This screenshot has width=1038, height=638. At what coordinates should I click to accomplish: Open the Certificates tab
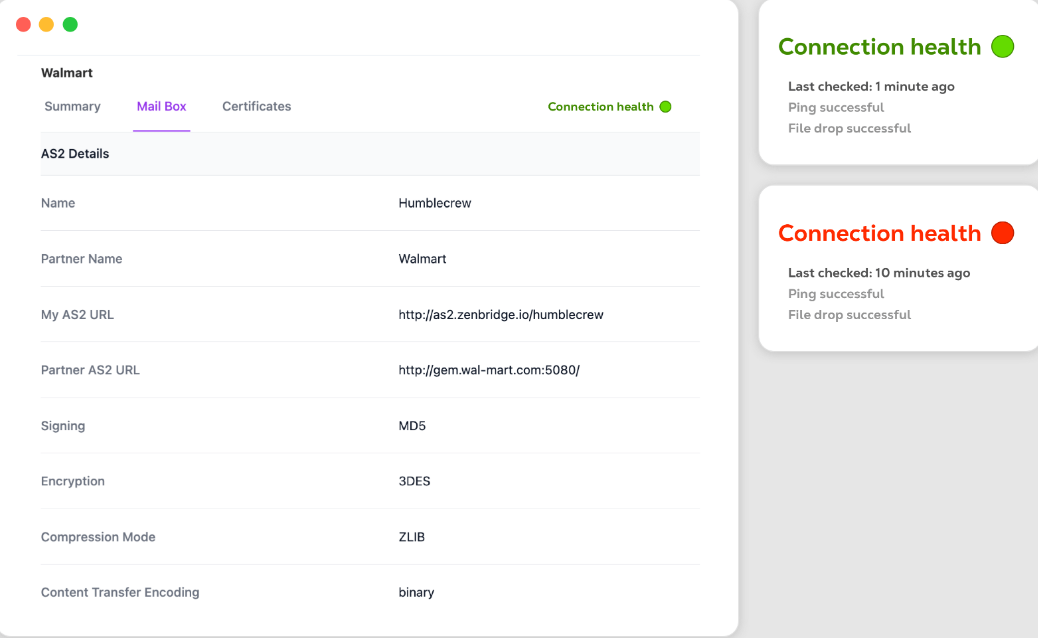(256, 106)
